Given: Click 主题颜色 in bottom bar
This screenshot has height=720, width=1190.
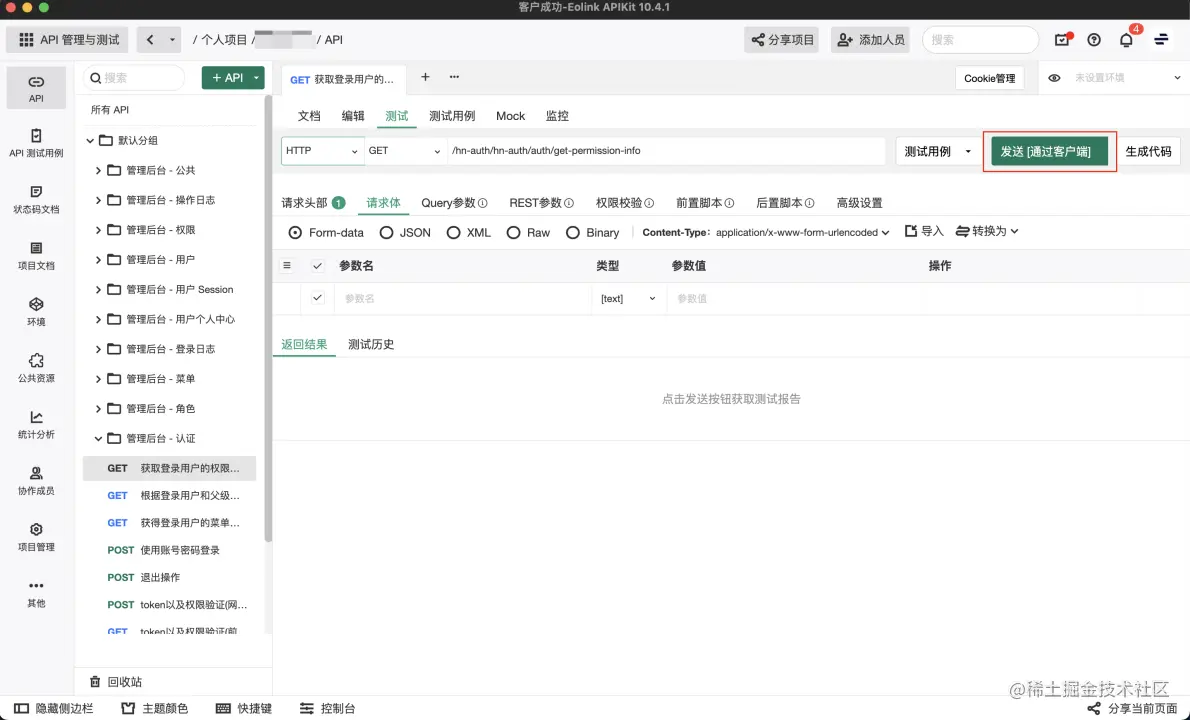Looking at the screenshot, I should [x=155, y=708].
